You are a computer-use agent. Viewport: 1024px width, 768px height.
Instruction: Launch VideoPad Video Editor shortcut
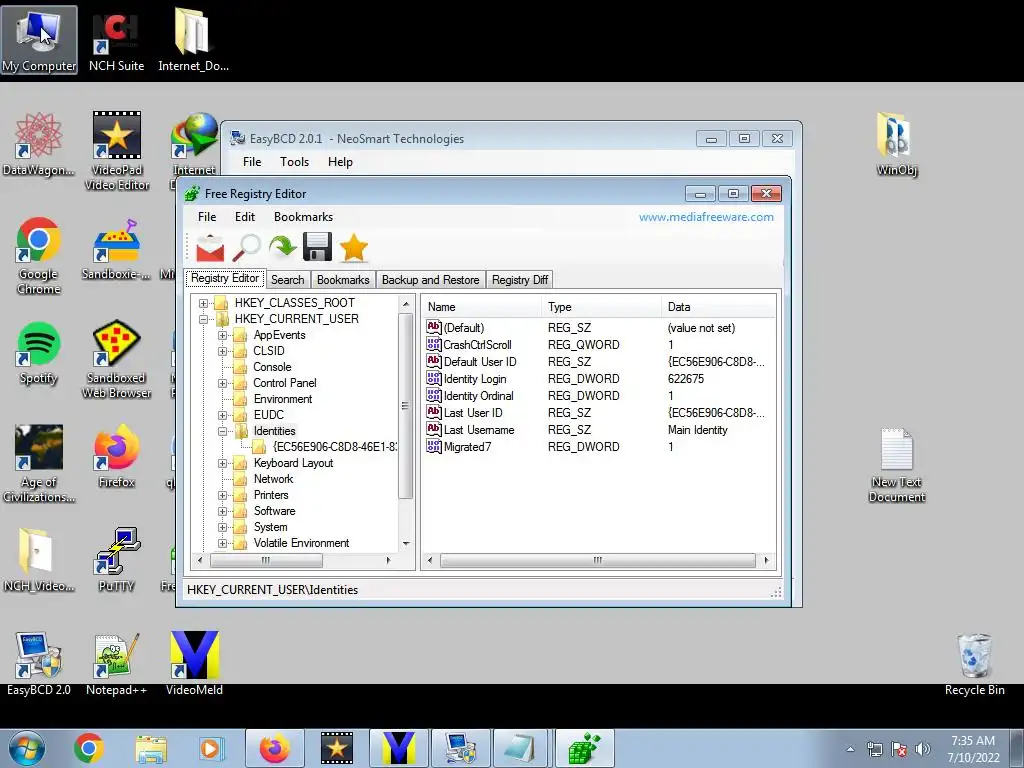coord(117,152)
